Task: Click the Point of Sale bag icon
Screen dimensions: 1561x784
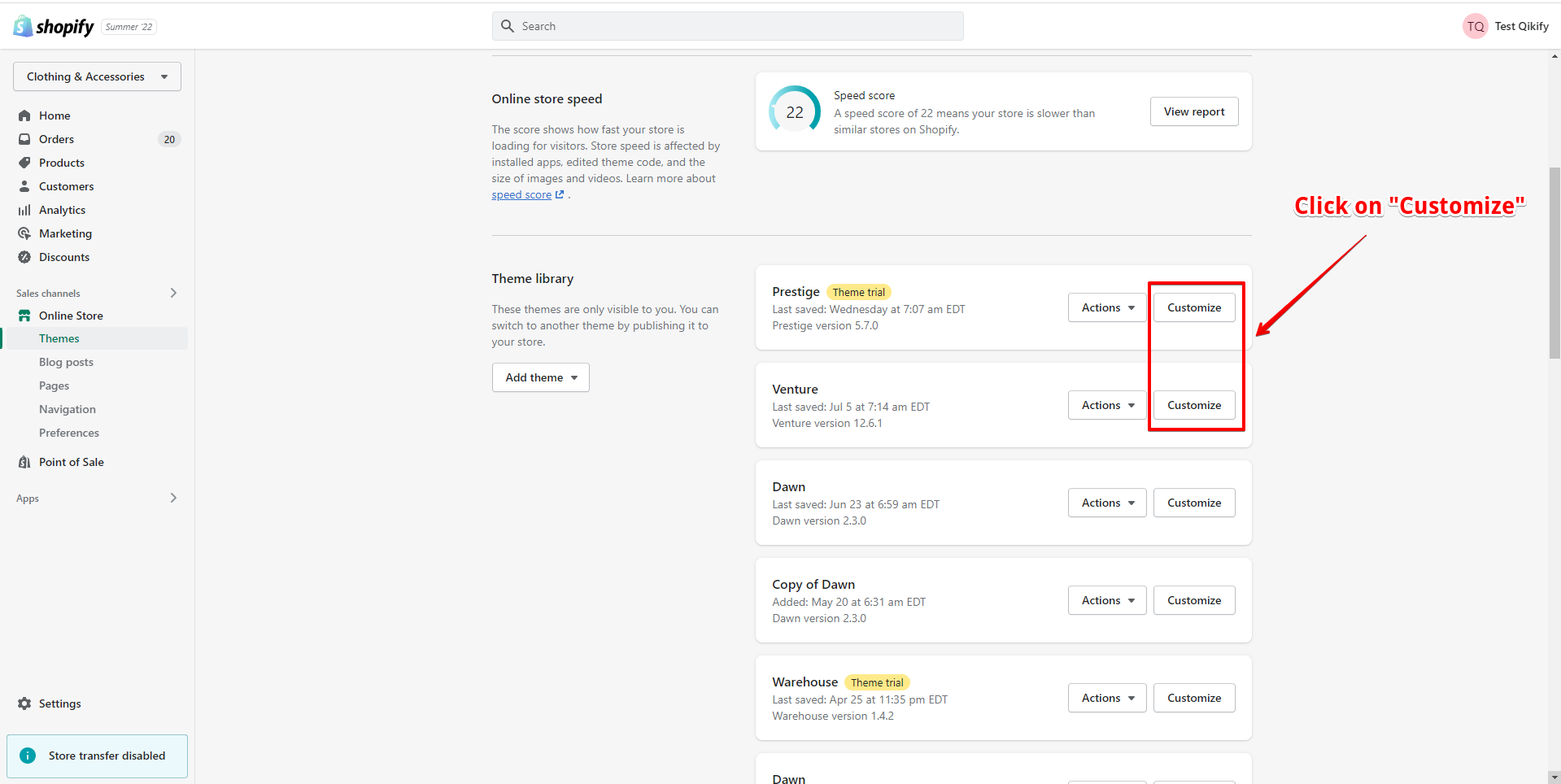Action: tap(24, 462)
